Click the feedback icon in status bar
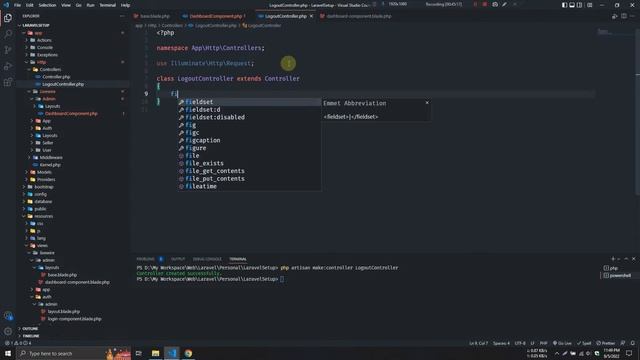Screen dimensions: 640x360 pos(623,343)
